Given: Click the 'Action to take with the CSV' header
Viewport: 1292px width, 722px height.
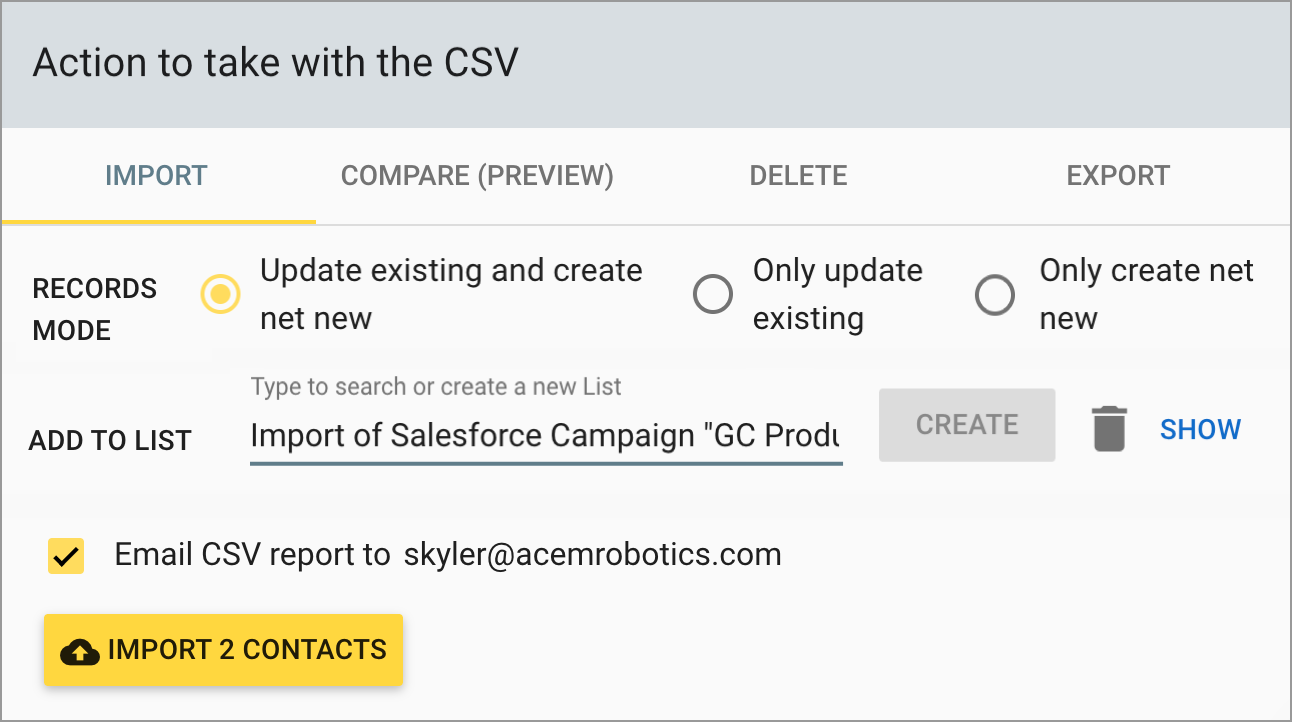Looking at the screenshot, I should tap(276, 62).
